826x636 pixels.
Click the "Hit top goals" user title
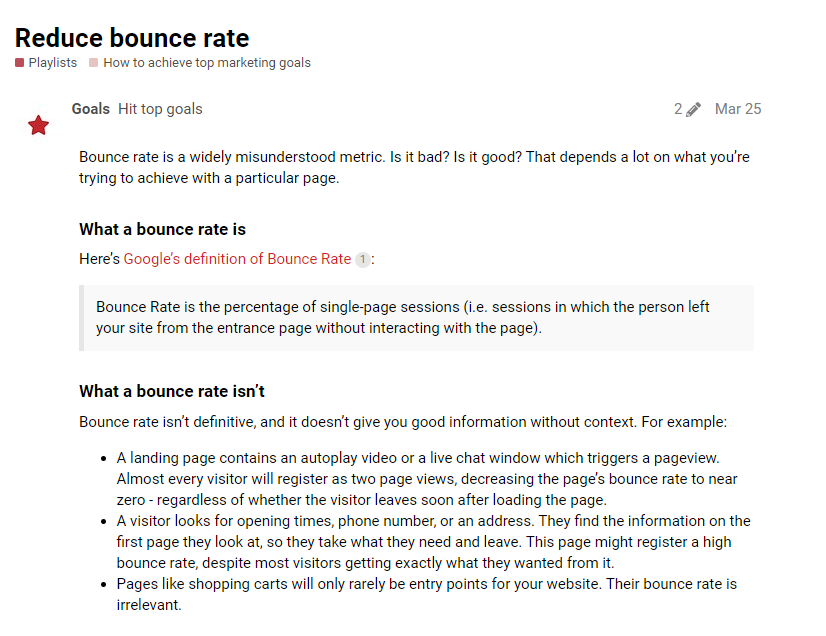(x=160, y=109)
